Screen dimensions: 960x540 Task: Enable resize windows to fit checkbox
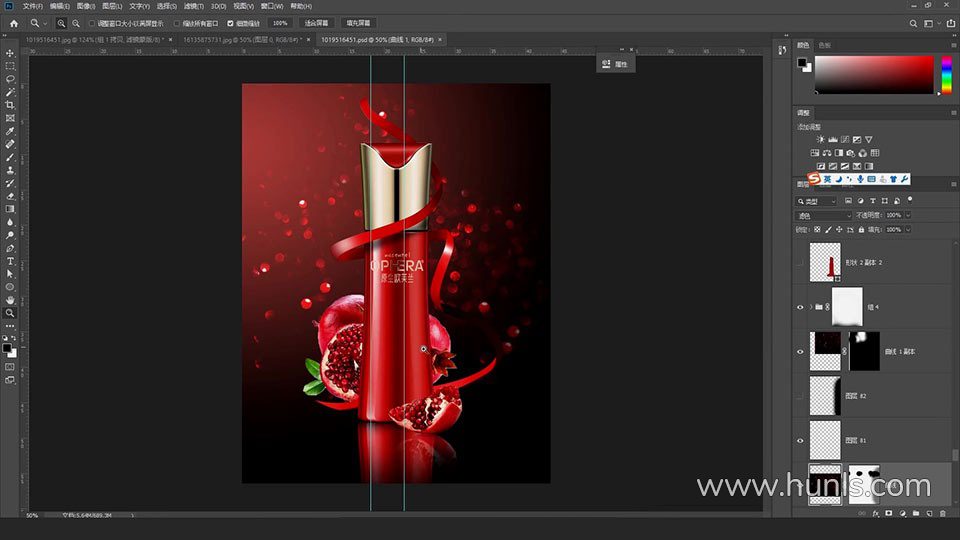[x=92, y=22]
